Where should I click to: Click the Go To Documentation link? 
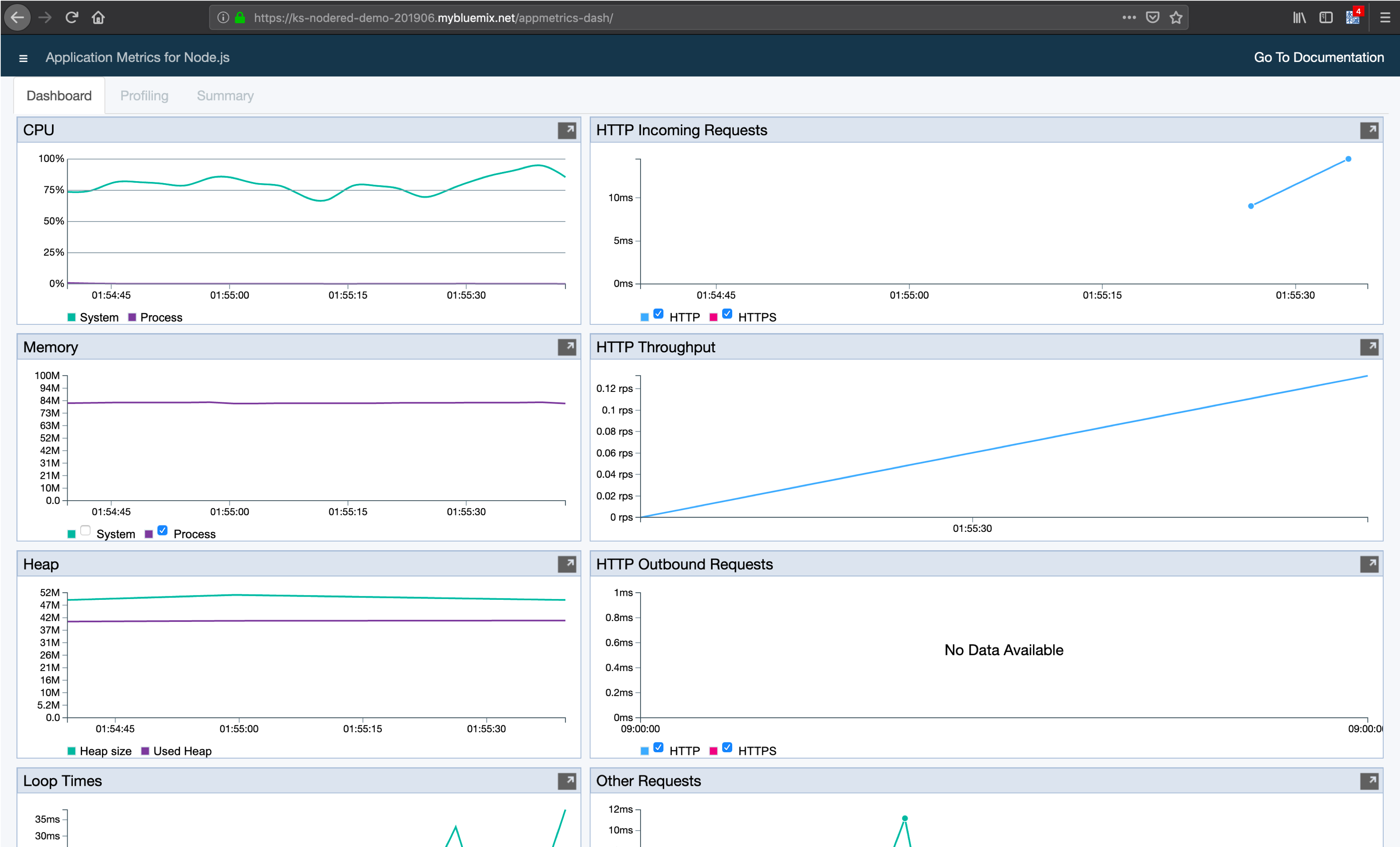point(1318,57)
